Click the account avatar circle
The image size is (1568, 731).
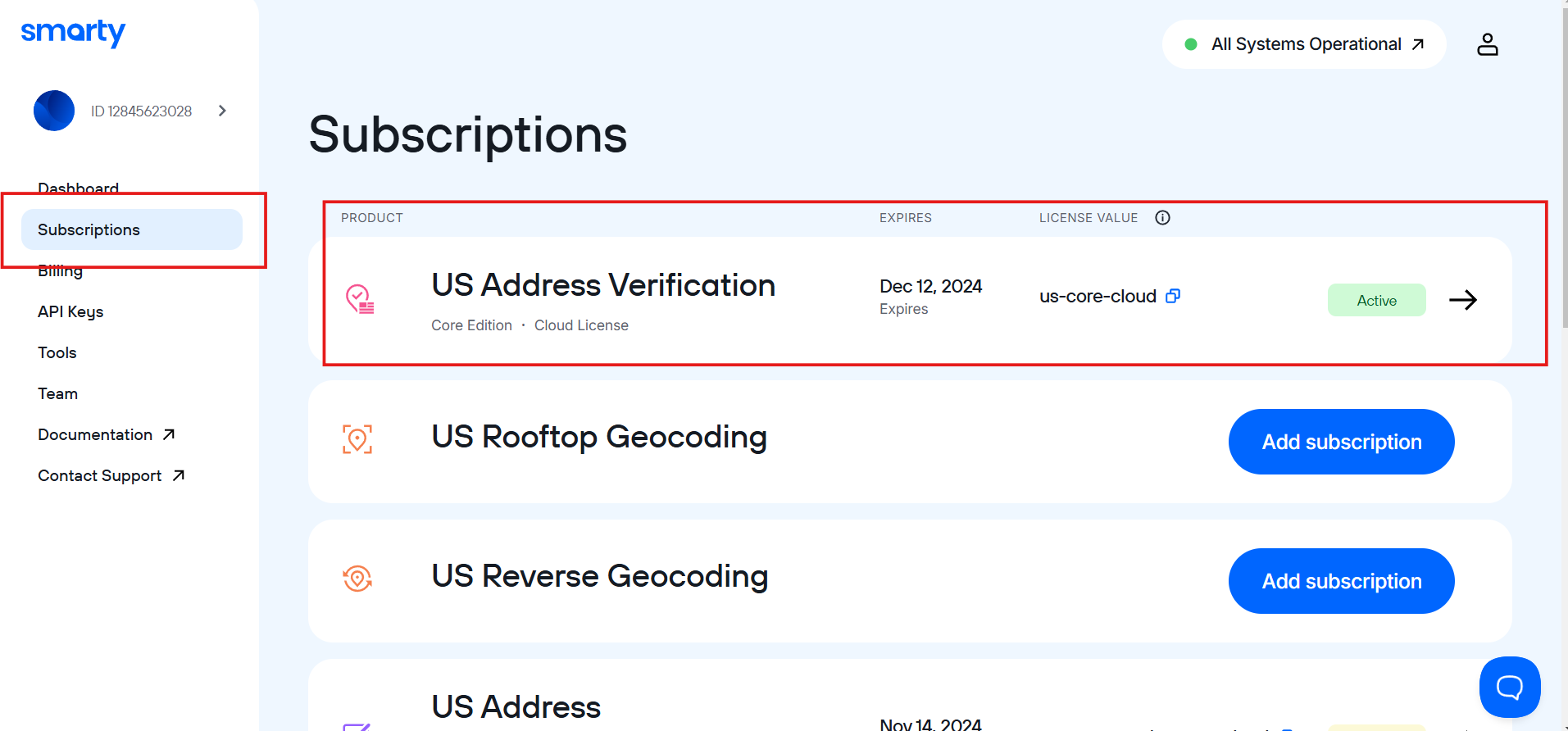pos(54,111)
